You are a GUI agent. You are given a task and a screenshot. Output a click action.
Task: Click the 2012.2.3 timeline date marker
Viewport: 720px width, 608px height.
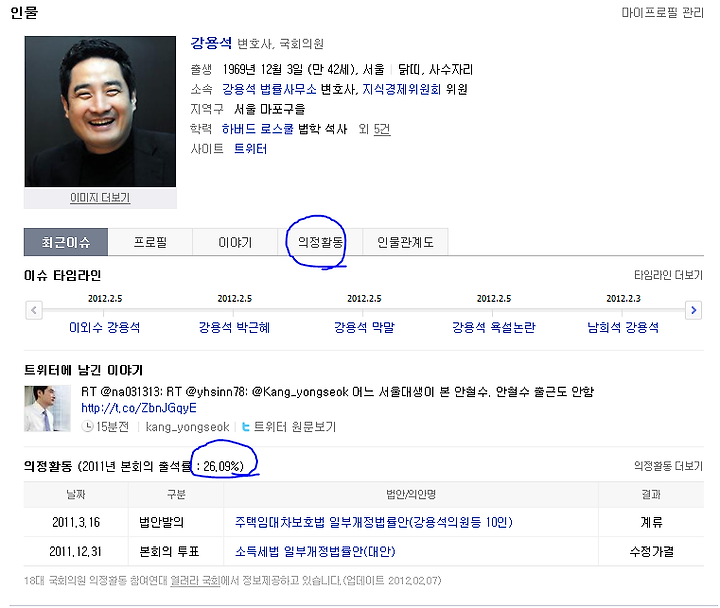[x=623, y=298]
